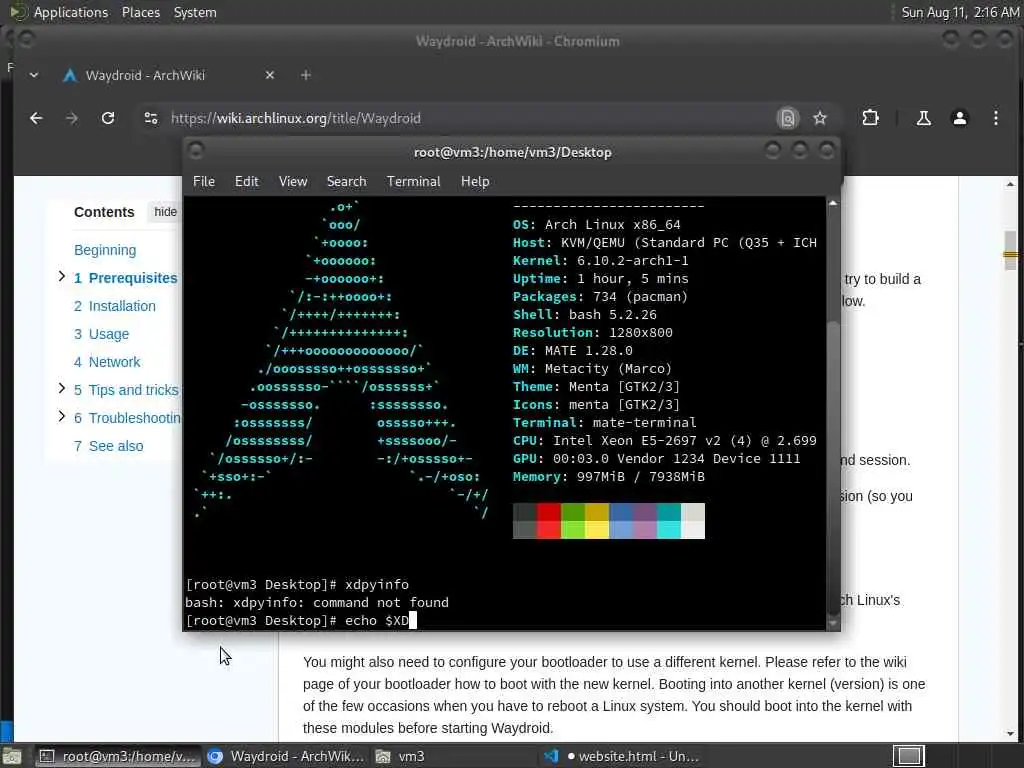
Task: Go to Installation section
Action: [x=115, y=306]
